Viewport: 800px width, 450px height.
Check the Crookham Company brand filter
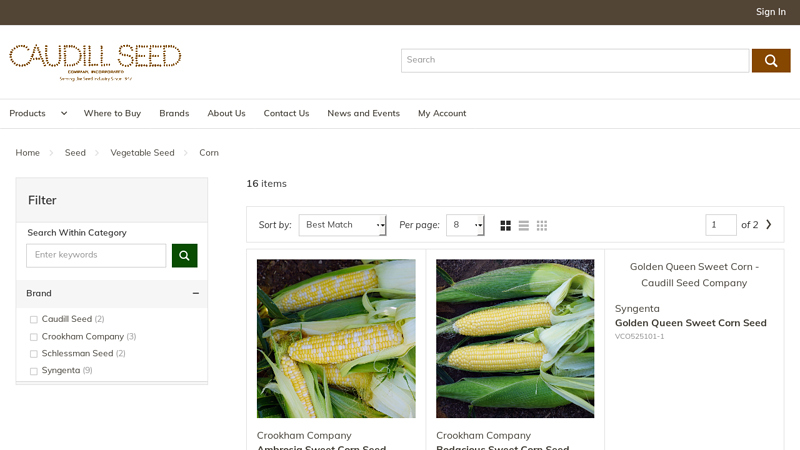[34, 337]
